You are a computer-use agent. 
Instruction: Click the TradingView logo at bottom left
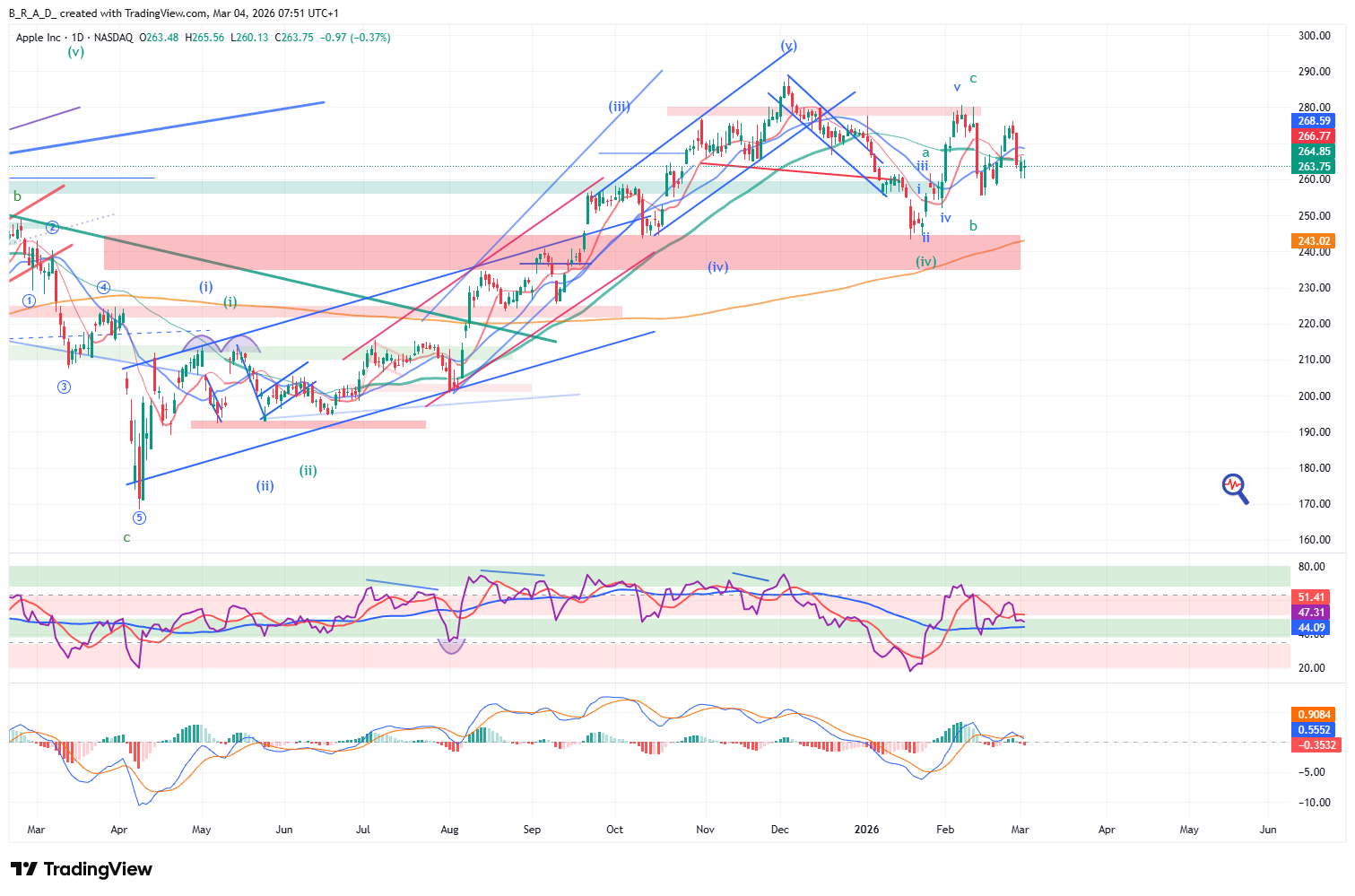(x=81, y=869)
